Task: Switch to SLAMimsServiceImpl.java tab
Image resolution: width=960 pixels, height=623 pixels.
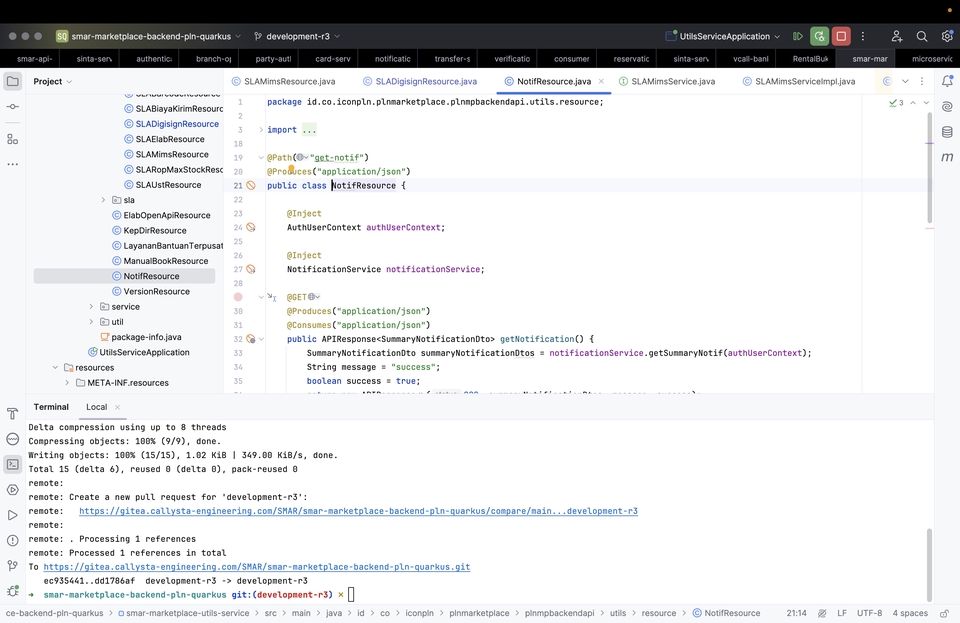Action: [x=799, y=81]
